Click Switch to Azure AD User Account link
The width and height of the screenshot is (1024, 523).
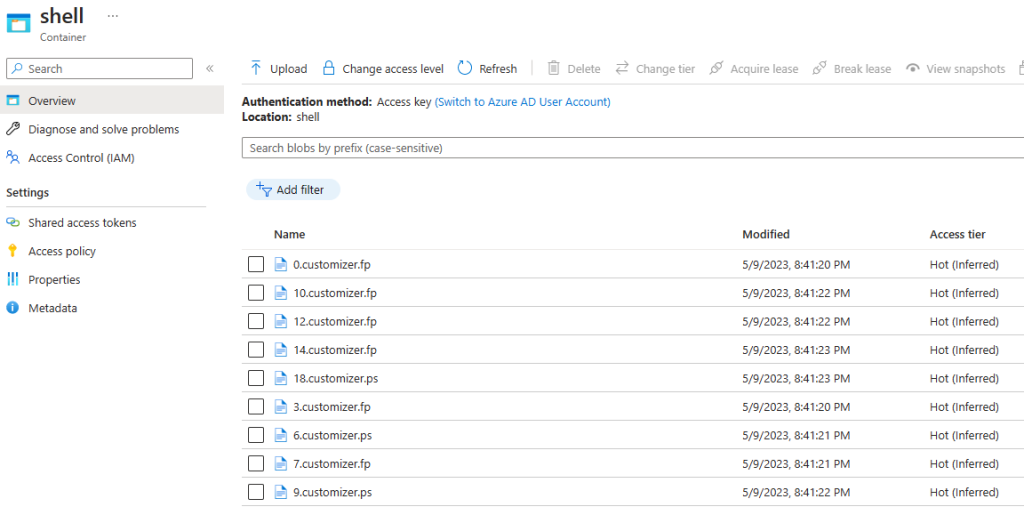(522, 102)
